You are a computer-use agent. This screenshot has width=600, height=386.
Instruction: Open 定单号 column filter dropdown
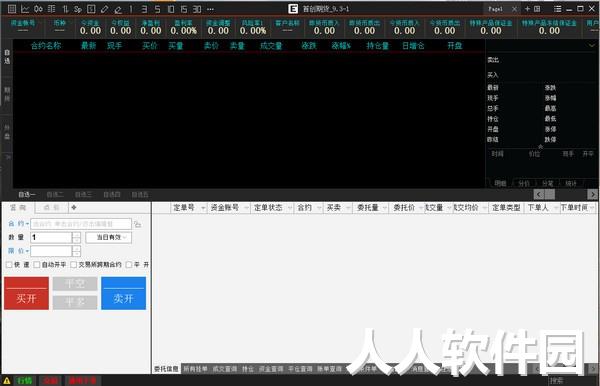203,208
